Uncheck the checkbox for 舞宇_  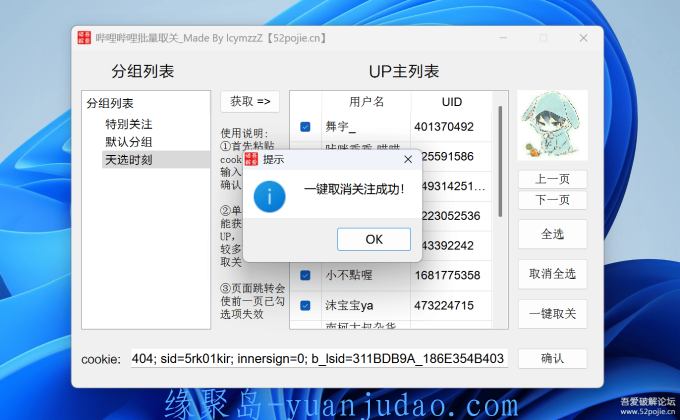(305, 127)
